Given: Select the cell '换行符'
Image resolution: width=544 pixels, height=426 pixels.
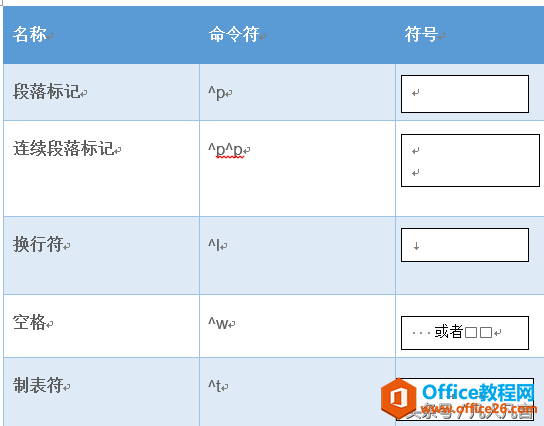Looking at the screenshot, I should (x=101, y=256).
